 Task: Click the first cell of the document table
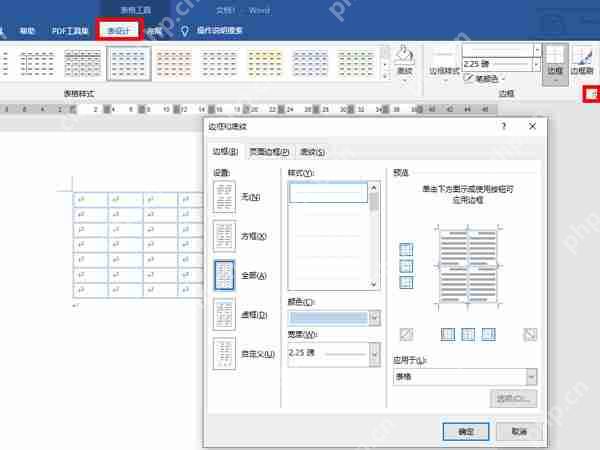90,199
